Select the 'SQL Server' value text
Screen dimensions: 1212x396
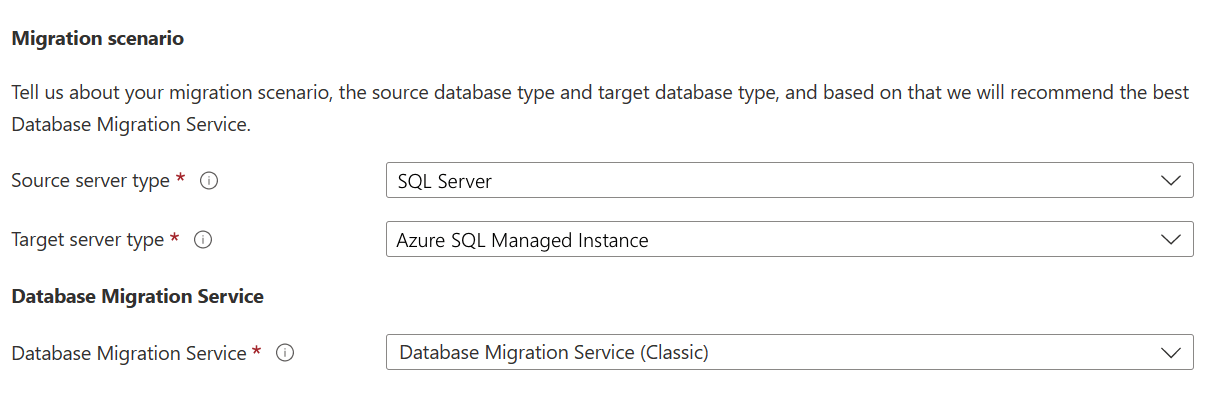click(445, 181)
